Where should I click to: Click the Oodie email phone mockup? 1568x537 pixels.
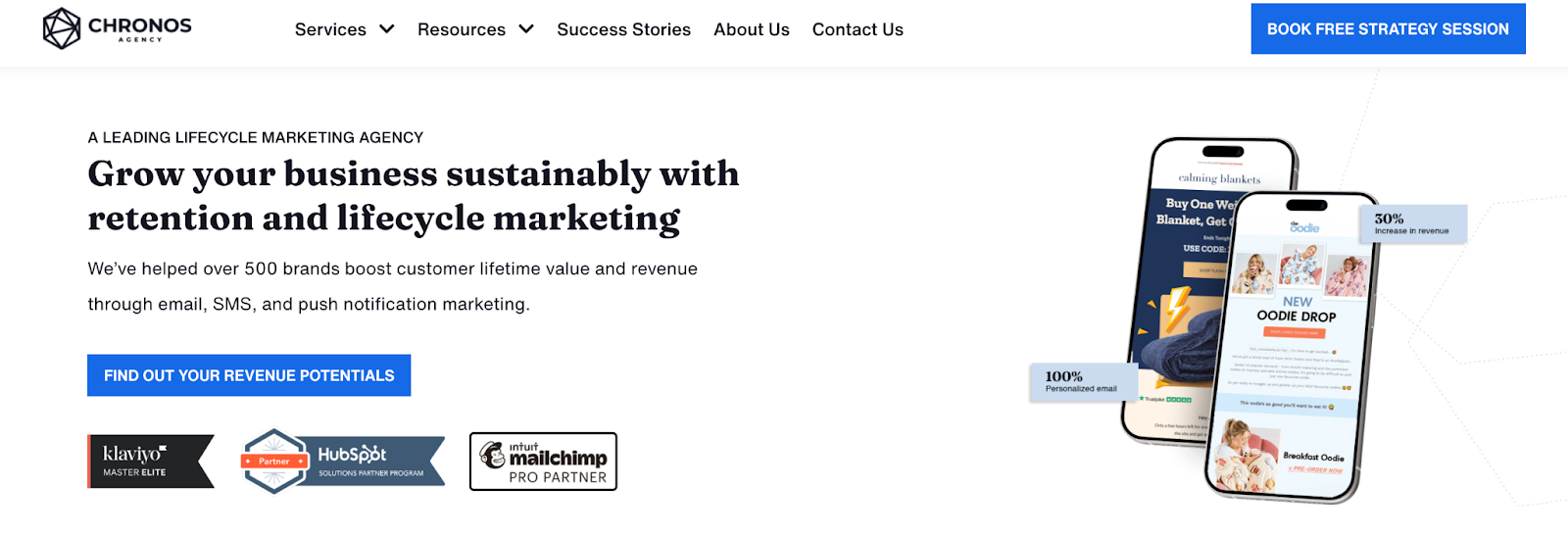(x=1292, y=353)
